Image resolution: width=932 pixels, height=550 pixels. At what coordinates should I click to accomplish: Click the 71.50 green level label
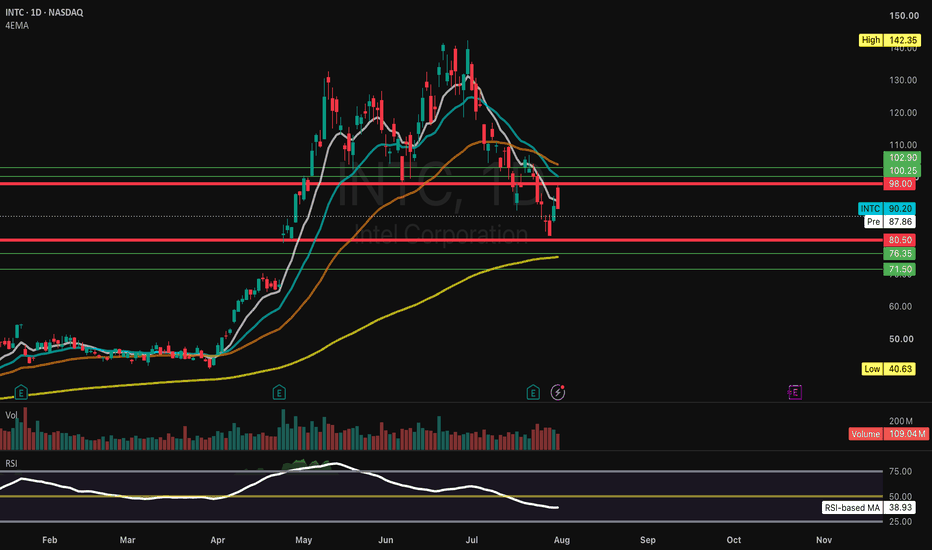tap(899, 269)
